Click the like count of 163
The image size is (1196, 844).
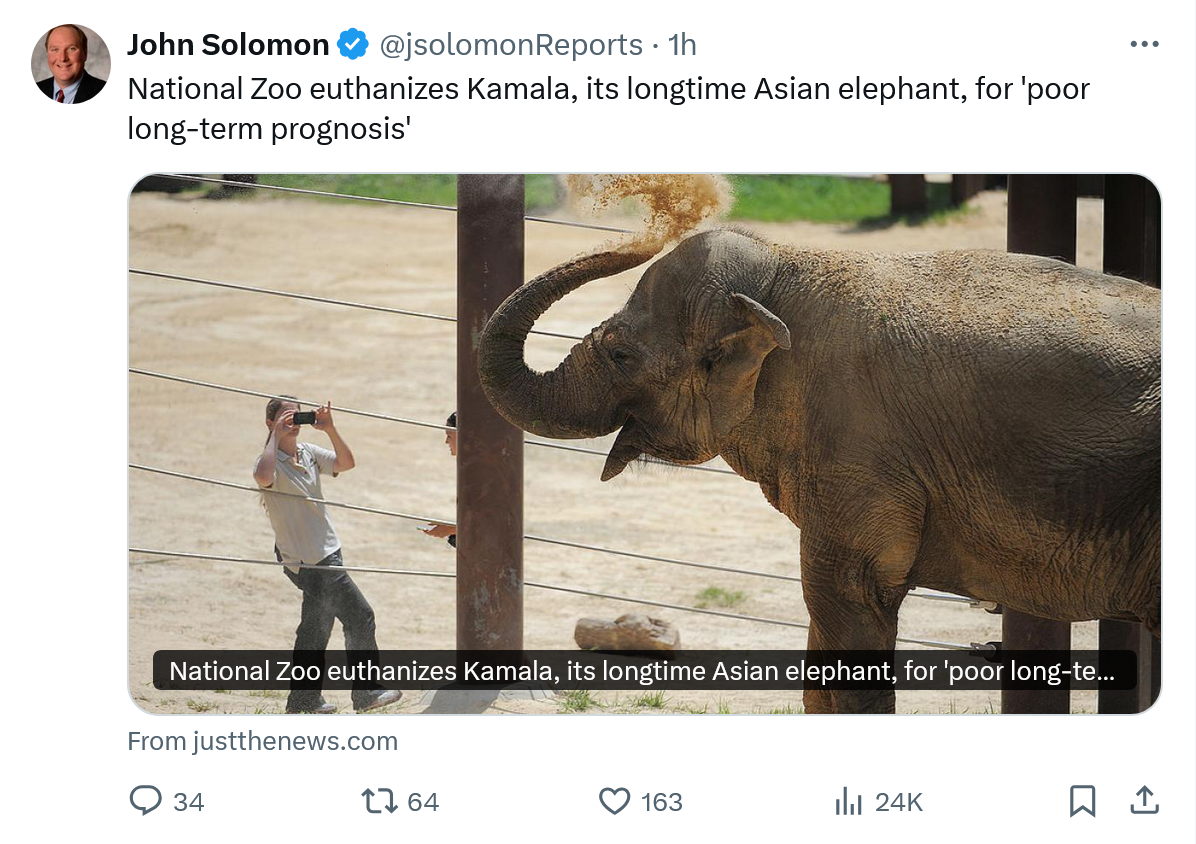pos(661,802)
